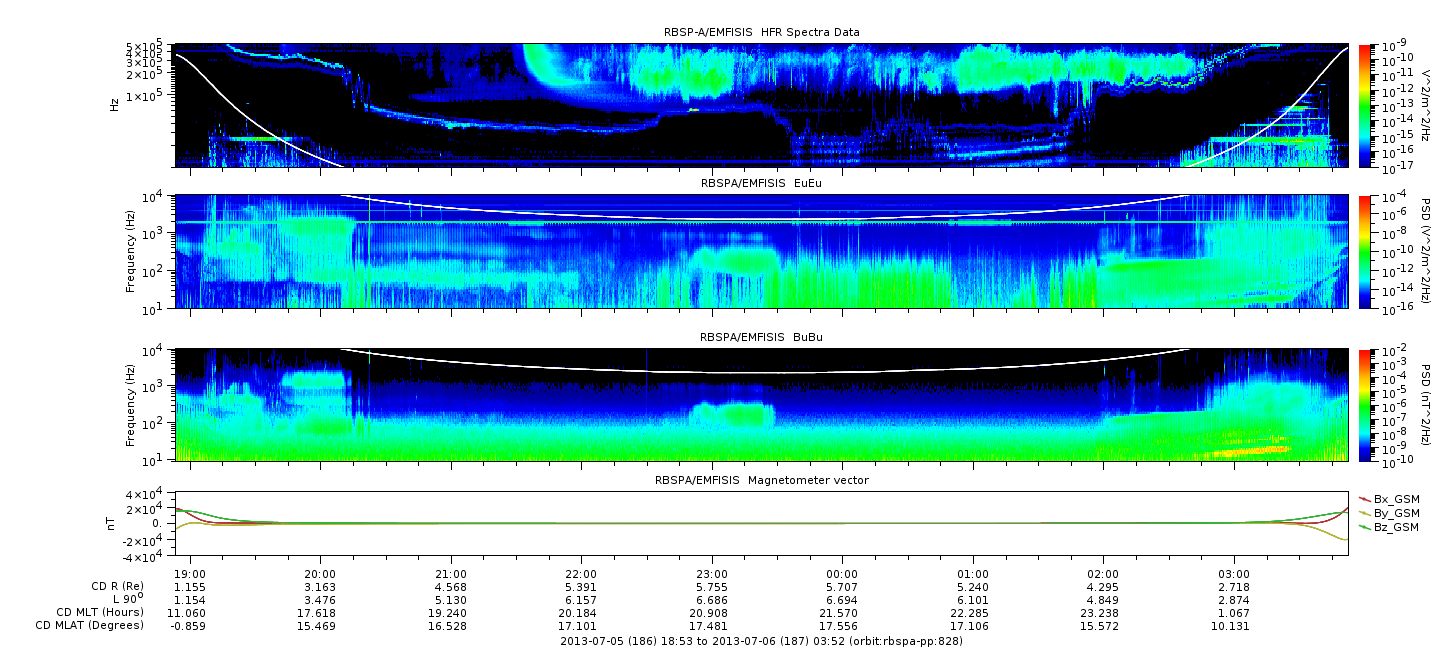Viewport: 1447px width, 658px height.
Task: Click the CD R (Re) row label
Action: [115, 586]
